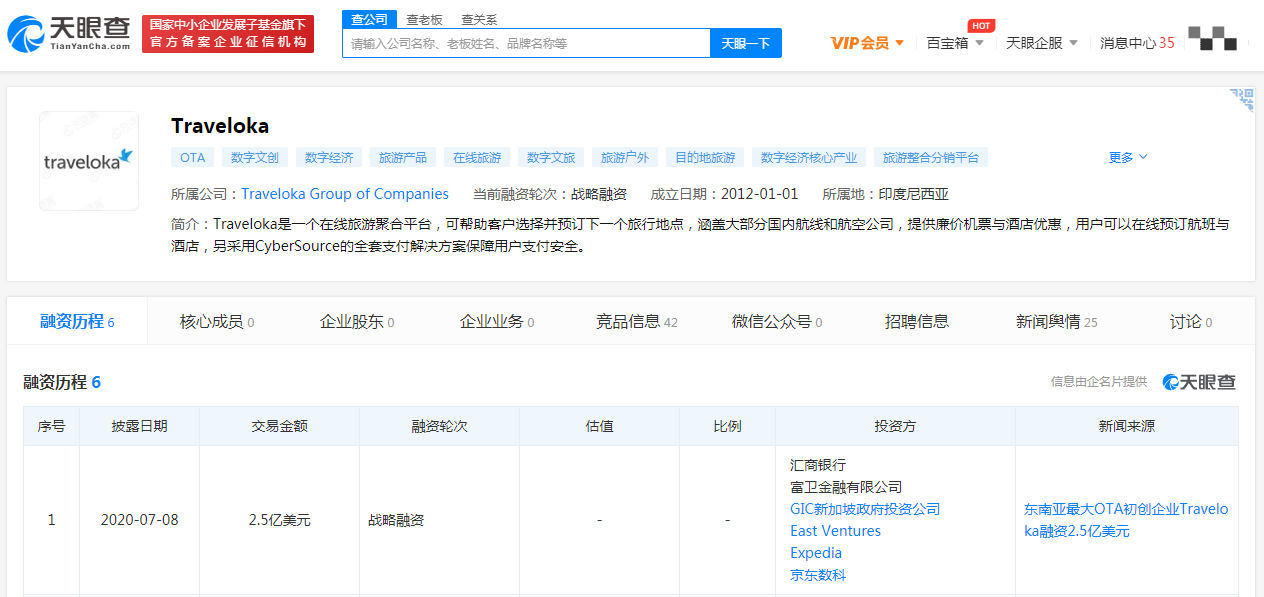Open Traveloka Group of Companies link
Image resolution: width=1264 pixels, height=597 pixels.
pos(345,194)
